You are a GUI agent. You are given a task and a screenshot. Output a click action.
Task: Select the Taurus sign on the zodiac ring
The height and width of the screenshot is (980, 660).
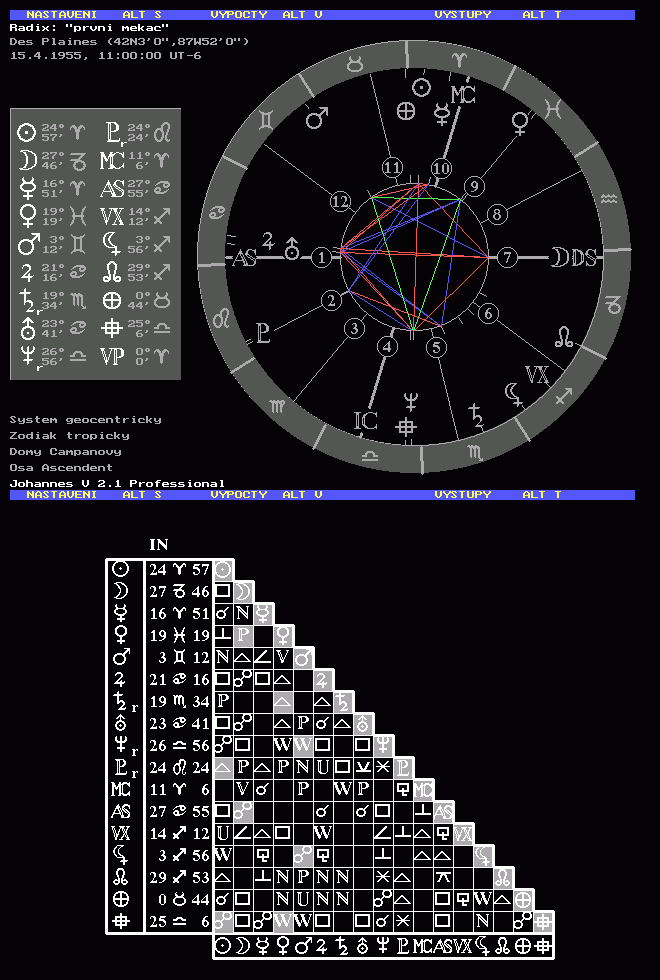tap(355, 64)
